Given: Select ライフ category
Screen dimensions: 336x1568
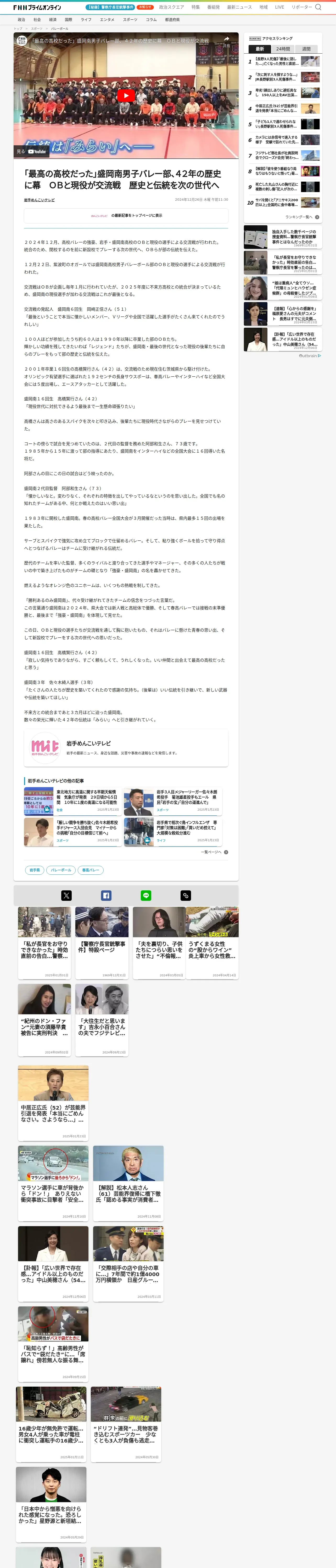Looking at the screenshot, I should point(86,20).
